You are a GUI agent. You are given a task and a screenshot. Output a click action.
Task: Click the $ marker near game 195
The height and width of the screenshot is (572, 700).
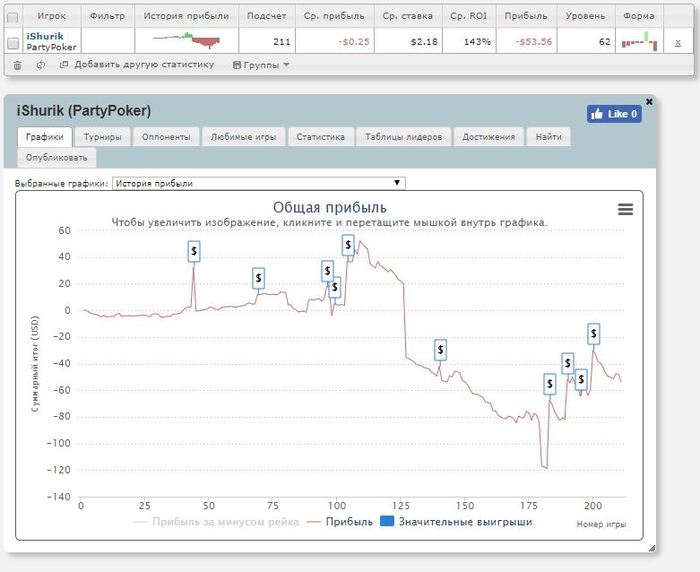[581, 380]
